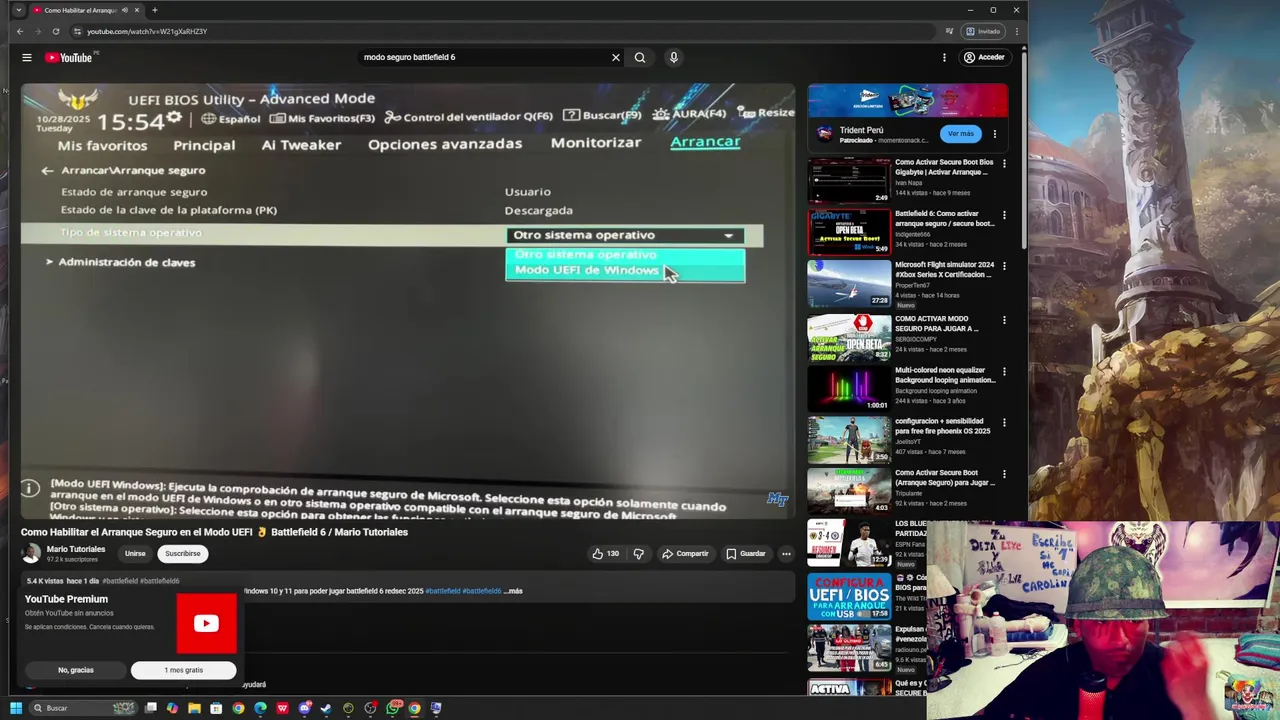The height and width of the screenshot is (720, 1280).
Task: Open more actions menu below the video
Action: (x=786, y=553)
